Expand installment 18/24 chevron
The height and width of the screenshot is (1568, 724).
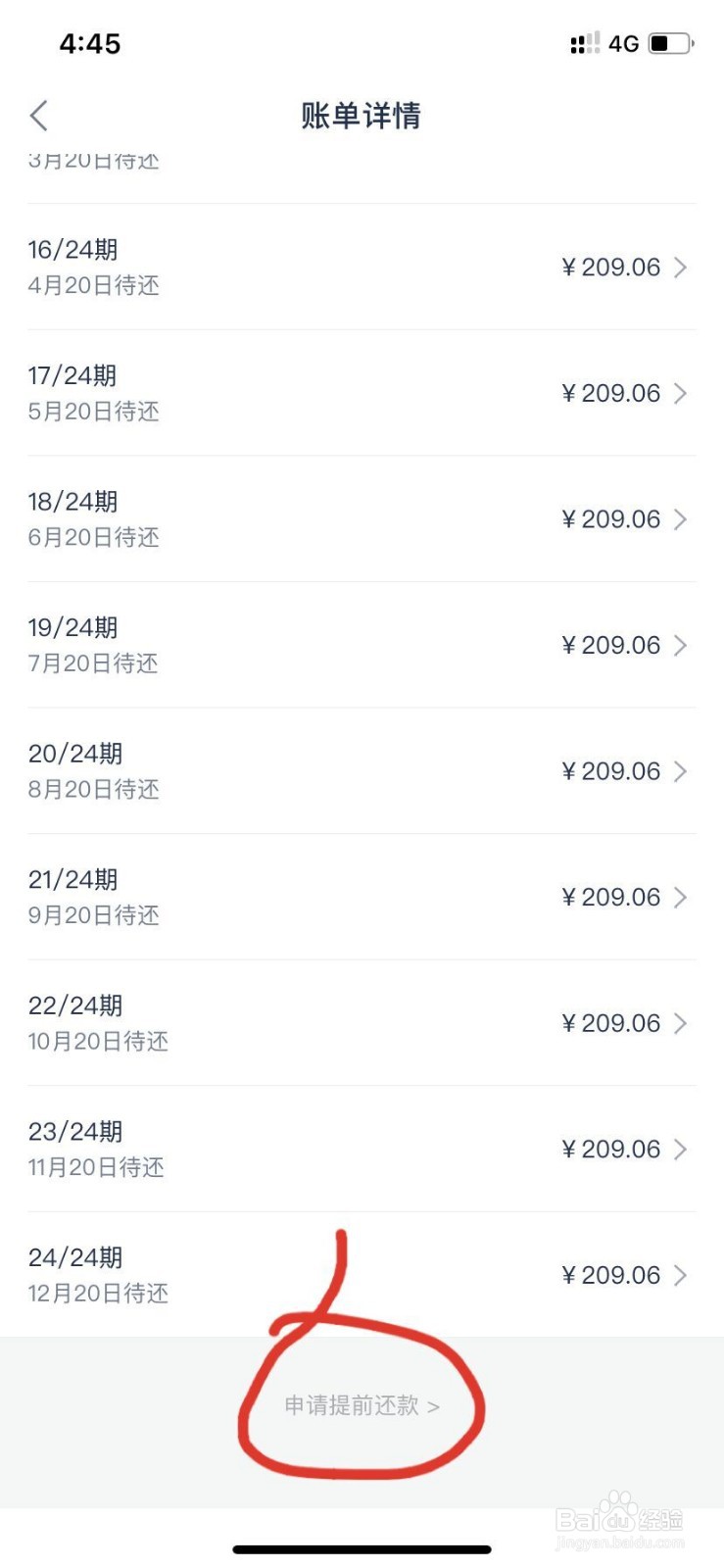pyautogui.click(x=681, y=519)
